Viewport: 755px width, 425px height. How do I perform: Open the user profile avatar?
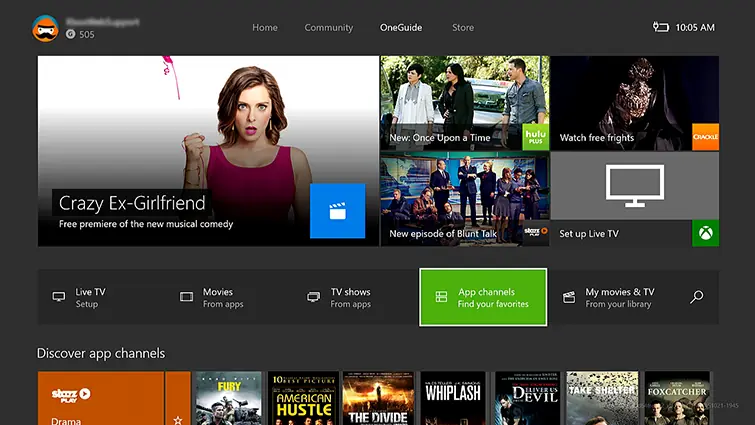pos(46,28)
